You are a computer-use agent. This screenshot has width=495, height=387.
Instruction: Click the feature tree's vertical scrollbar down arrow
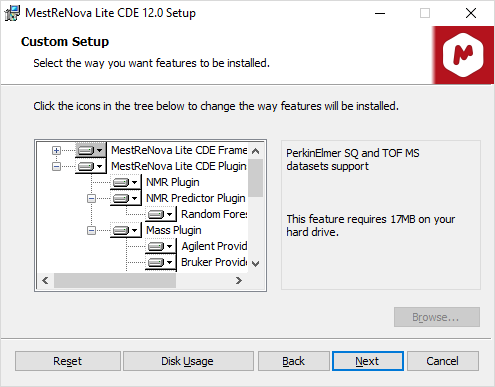click(256, 264)
